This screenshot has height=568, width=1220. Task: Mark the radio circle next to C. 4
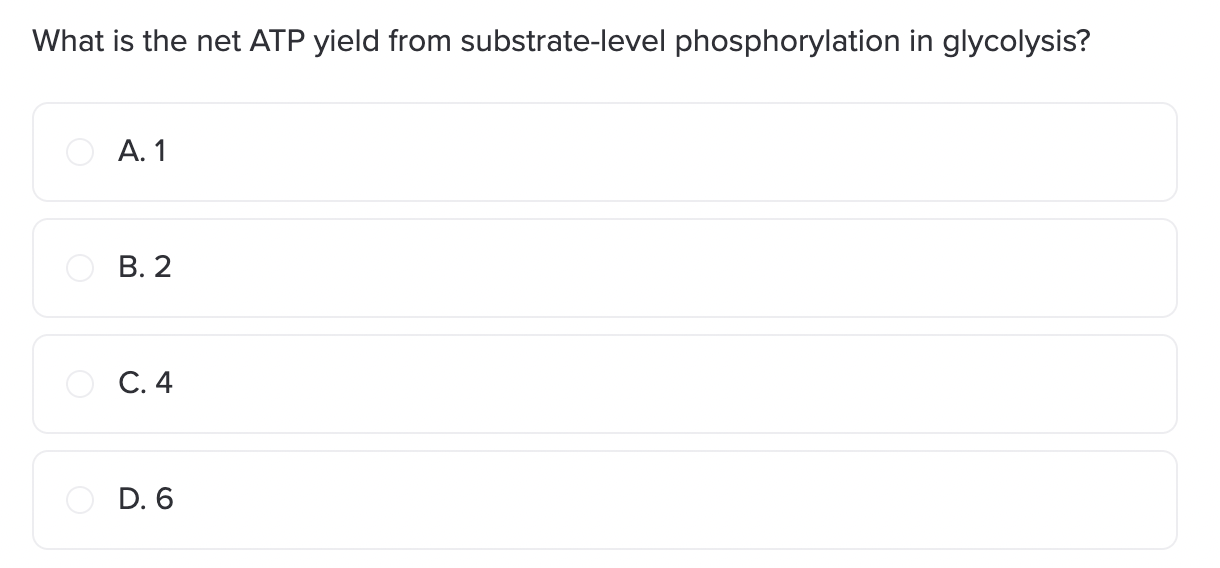point(79,384)
